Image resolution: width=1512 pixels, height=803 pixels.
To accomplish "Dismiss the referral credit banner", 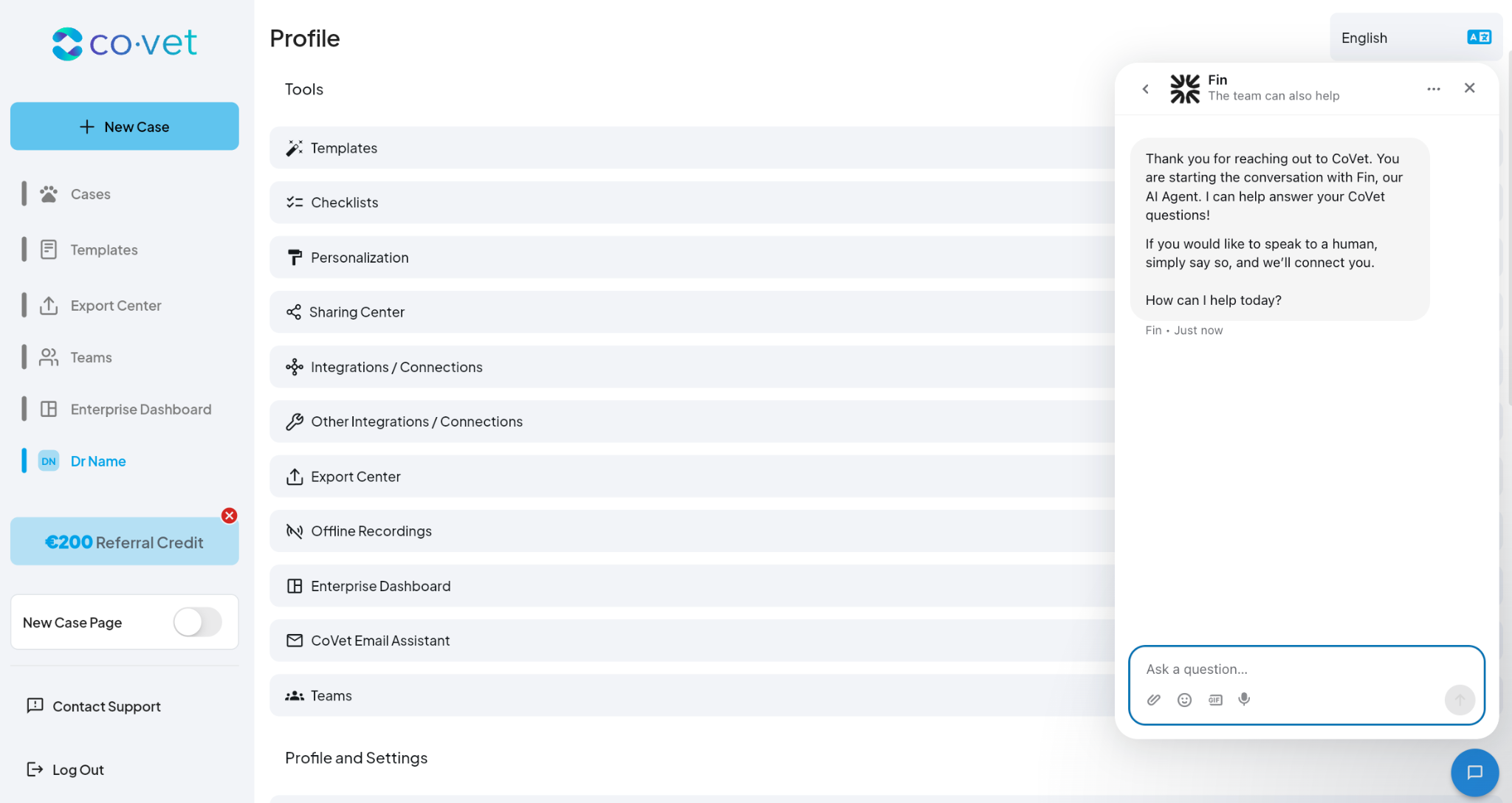I will pyautogui.click(x=230, y=515).
